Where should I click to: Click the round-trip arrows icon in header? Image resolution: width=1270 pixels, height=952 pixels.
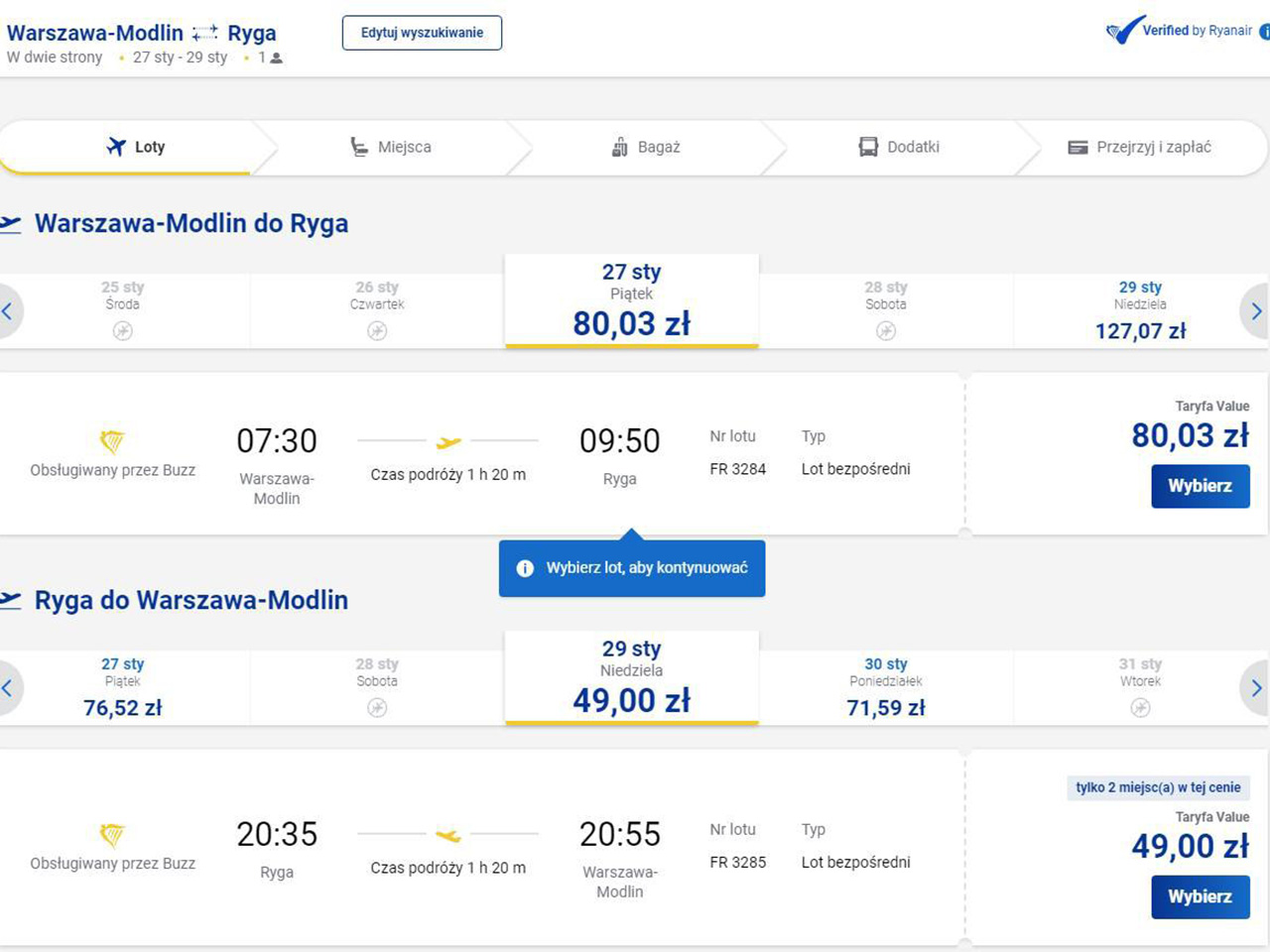tap(205, 34)
